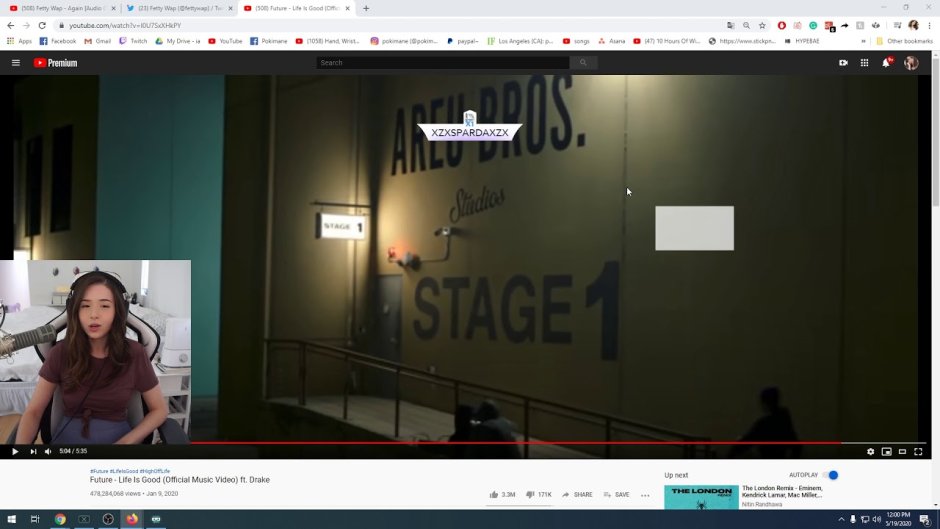Click the address bar URL
940x529 pixels.
tap(125, 25)
